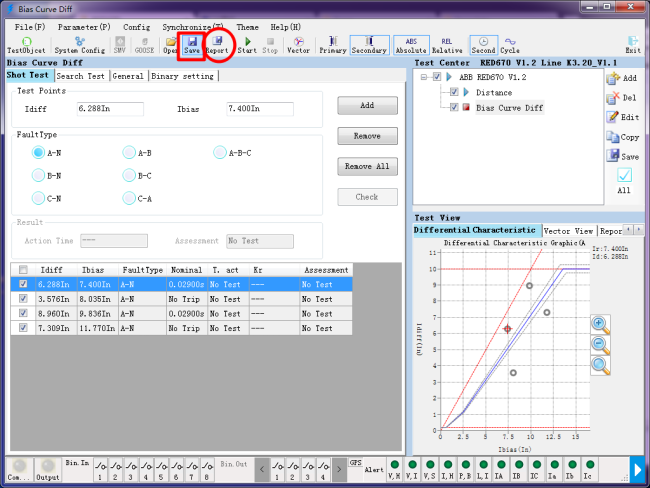Toggle the checkbox for row 3.576In
650x488 pixels.
tap(24, 298)
